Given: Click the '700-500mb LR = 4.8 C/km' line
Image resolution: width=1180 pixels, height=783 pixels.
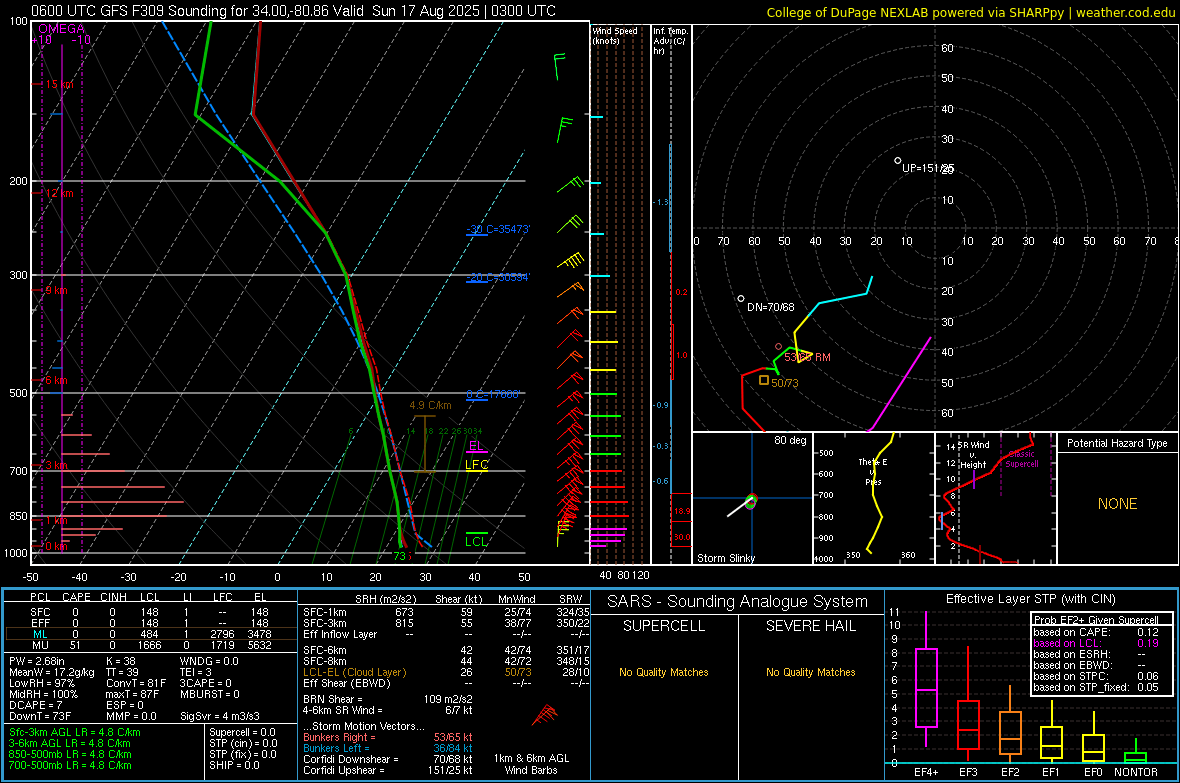Looking at the screenshot, I should pos(70,765).
